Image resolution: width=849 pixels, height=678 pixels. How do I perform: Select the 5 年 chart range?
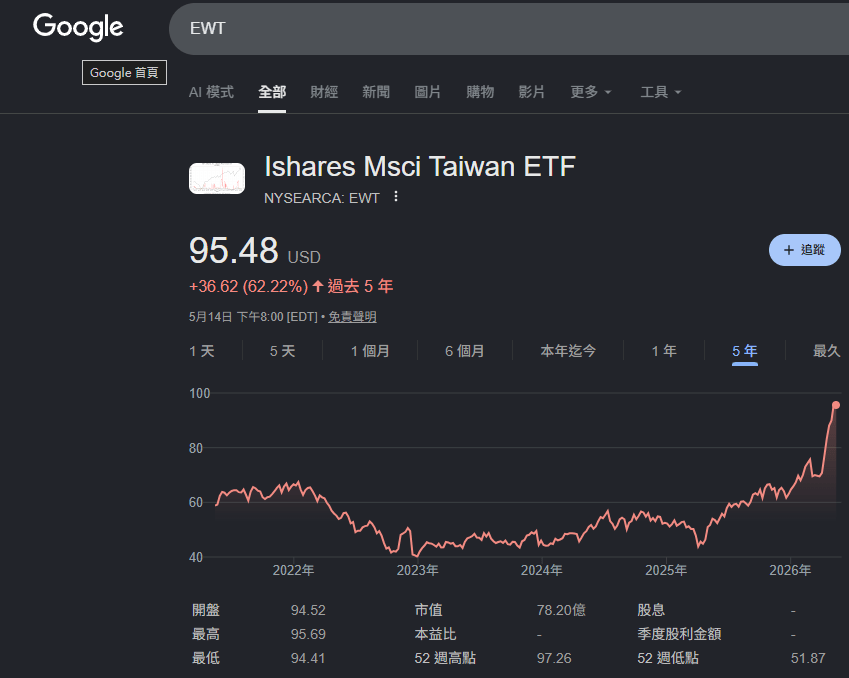click(744, 351)
